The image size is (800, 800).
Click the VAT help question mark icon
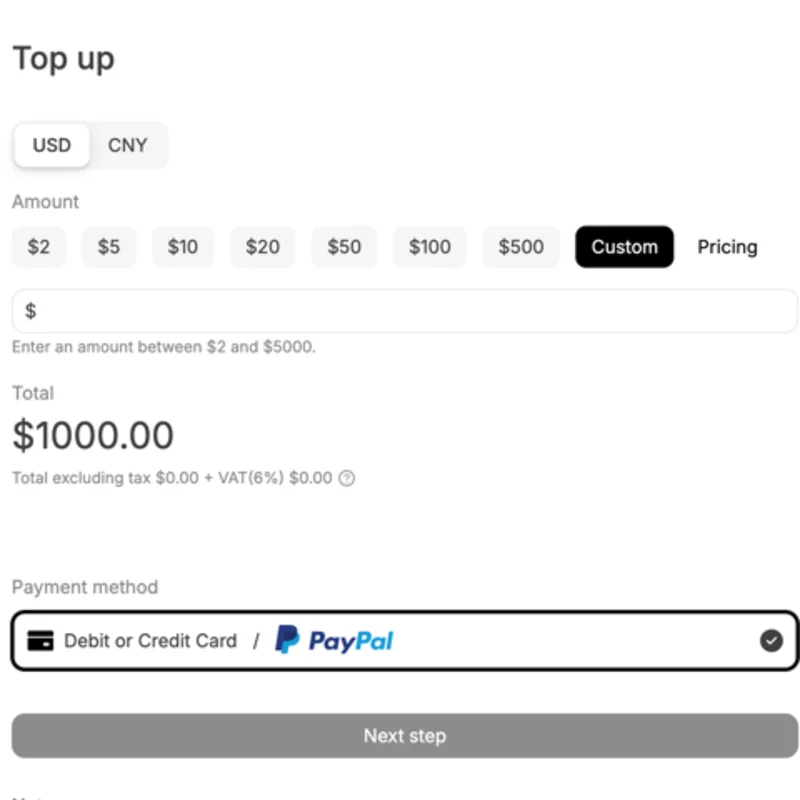347,478
